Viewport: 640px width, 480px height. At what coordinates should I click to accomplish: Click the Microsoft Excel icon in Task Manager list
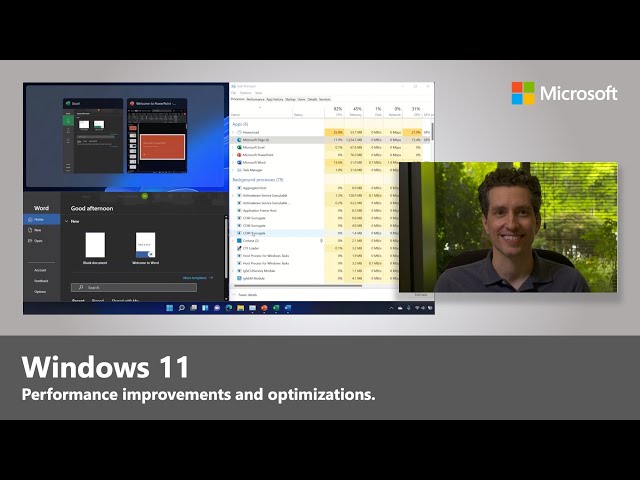click(x=239, y=147)
